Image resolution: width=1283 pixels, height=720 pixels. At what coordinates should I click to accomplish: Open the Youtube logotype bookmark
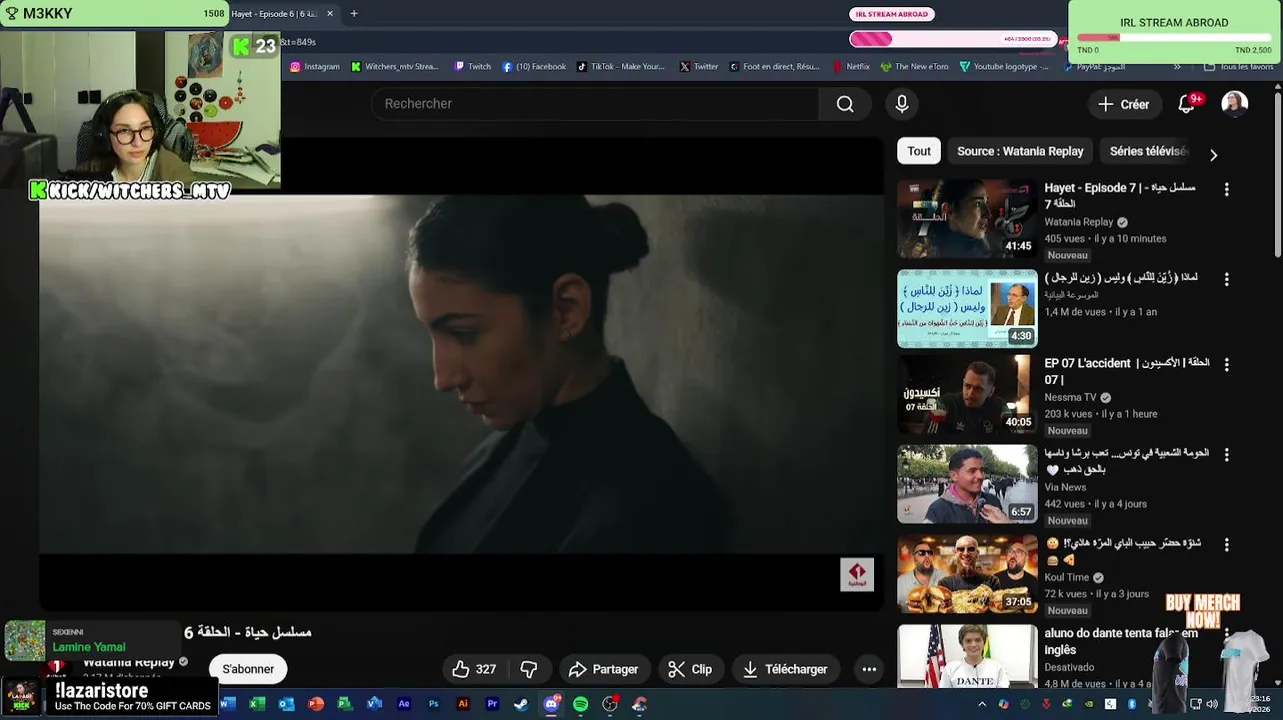tap(1004, 67)
